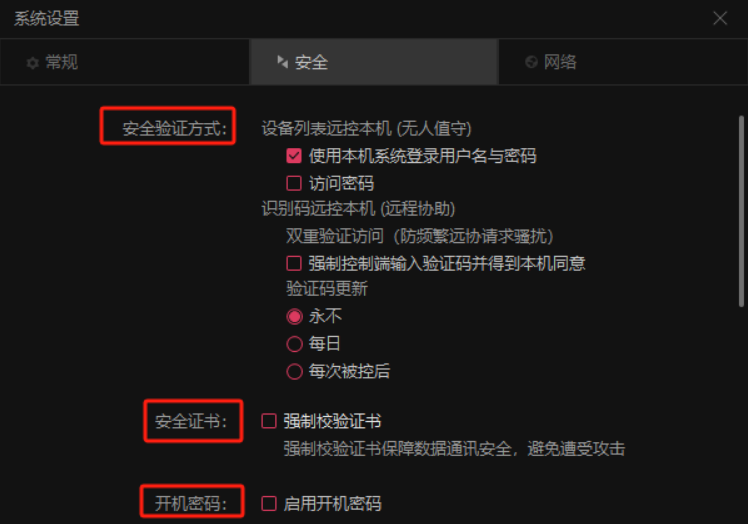Close the 系统设置 dialog

pyautogui.click(x=720, y=18)
